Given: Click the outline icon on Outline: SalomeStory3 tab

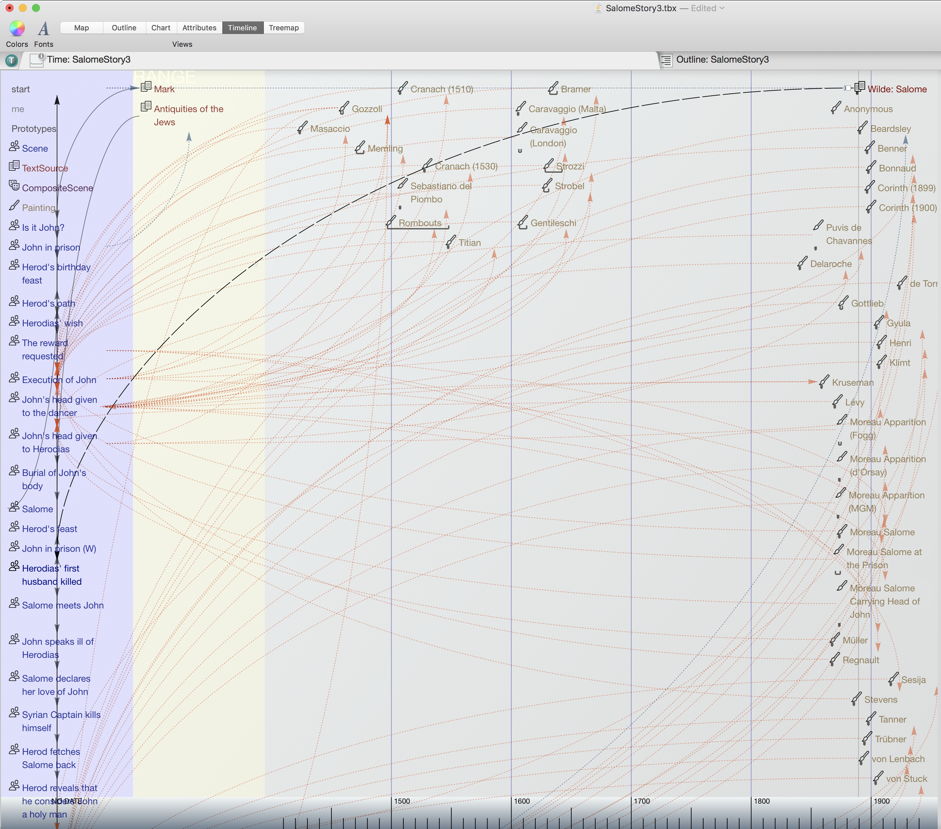Looking at the screenshot, I should (x=664, y=59).
